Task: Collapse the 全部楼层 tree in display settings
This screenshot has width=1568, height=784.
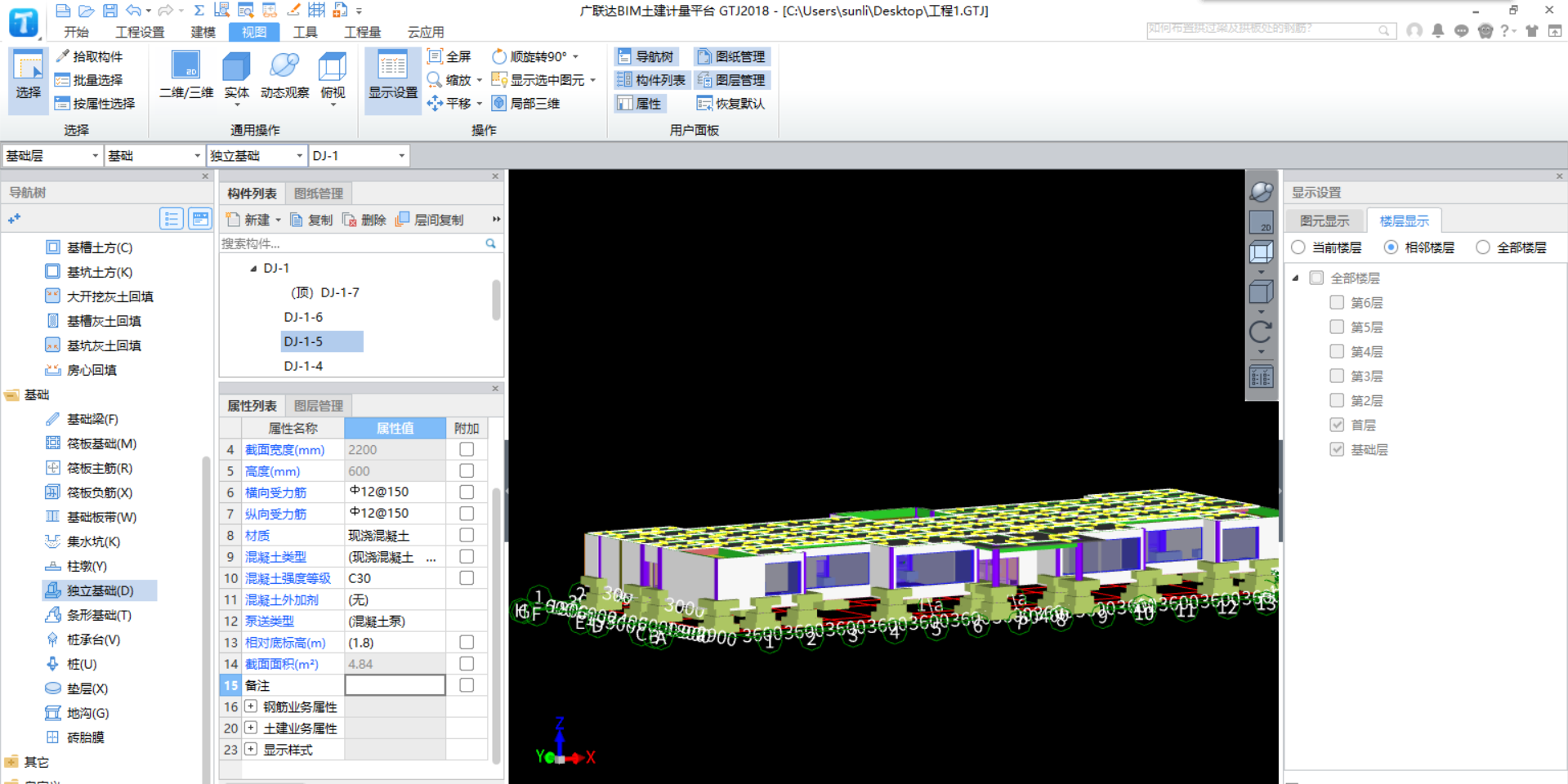Action: point(1296,278)
